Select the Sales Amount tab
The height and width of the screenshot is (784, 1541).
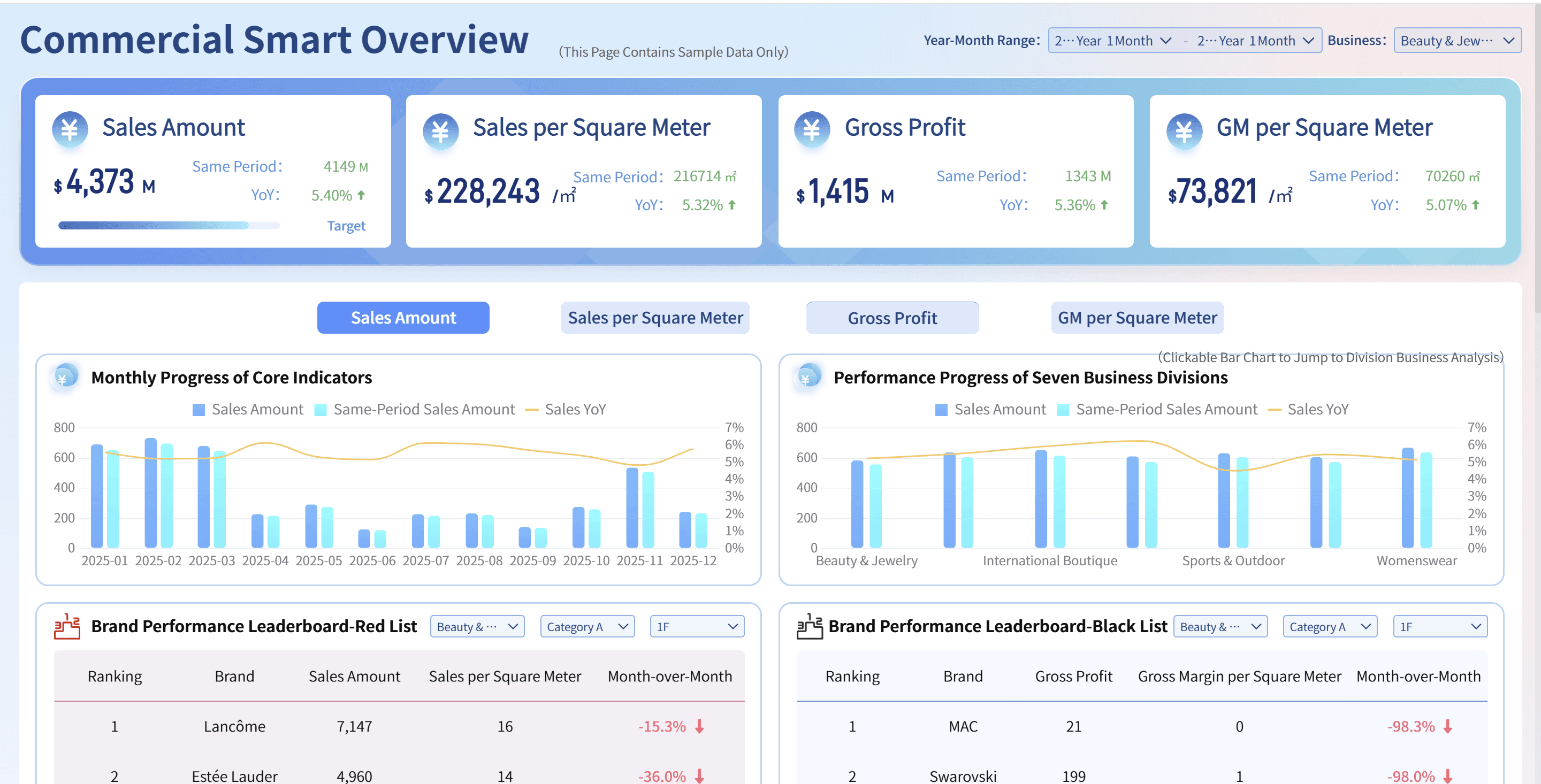click(x=403, y=318)
